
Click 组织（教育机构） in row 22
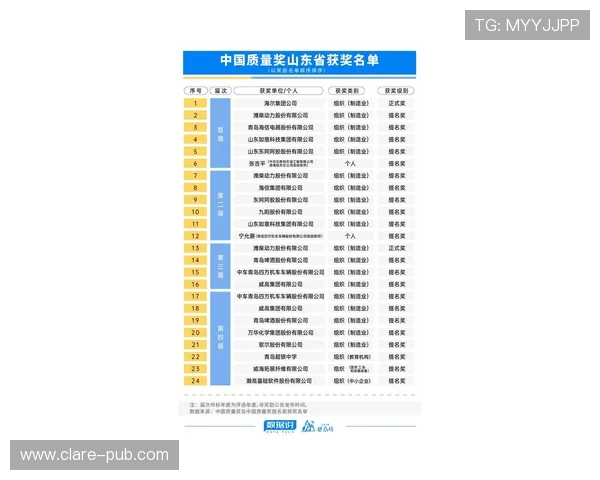[352, 357]
